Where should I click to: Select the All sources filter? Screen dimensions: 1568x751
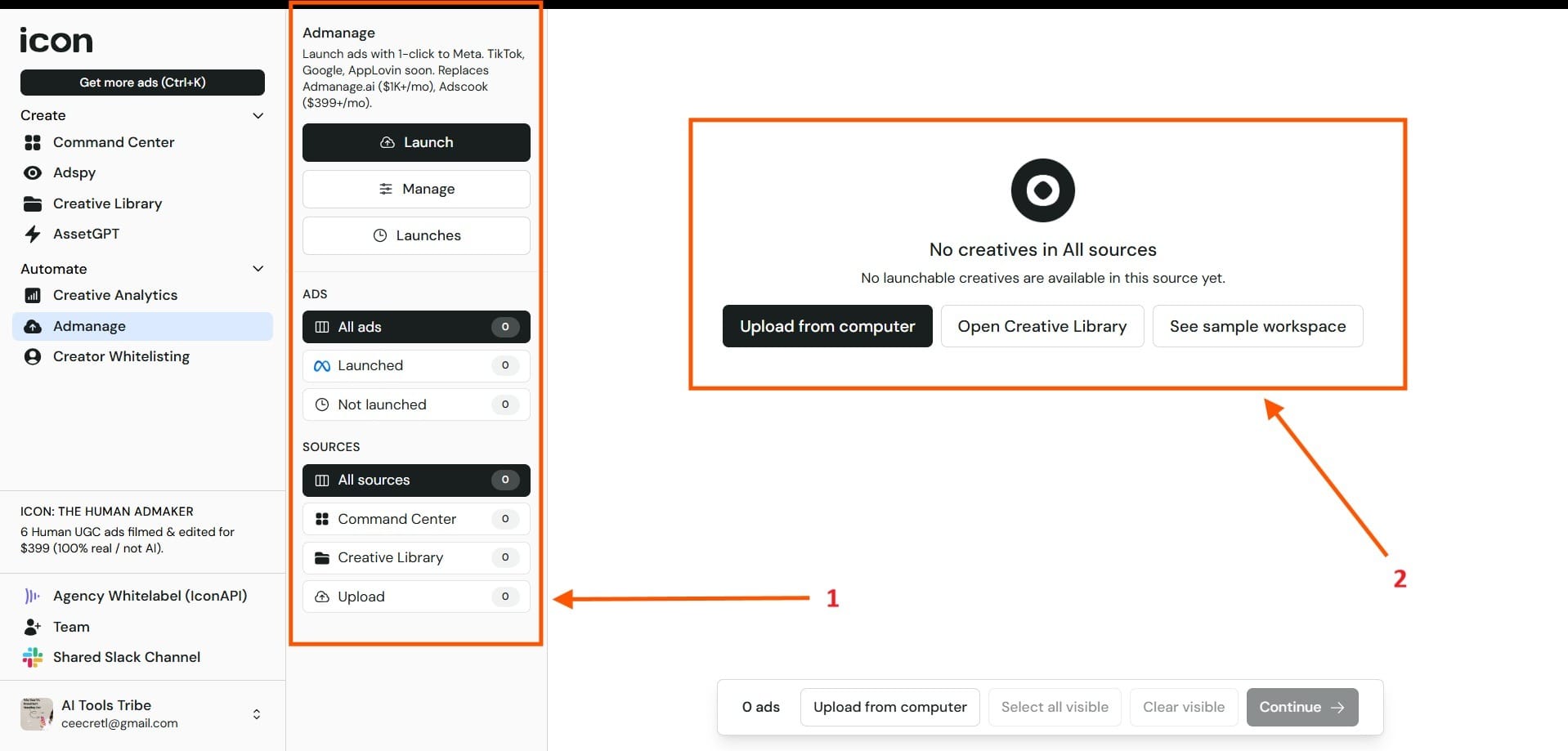(x=416, y=480)
